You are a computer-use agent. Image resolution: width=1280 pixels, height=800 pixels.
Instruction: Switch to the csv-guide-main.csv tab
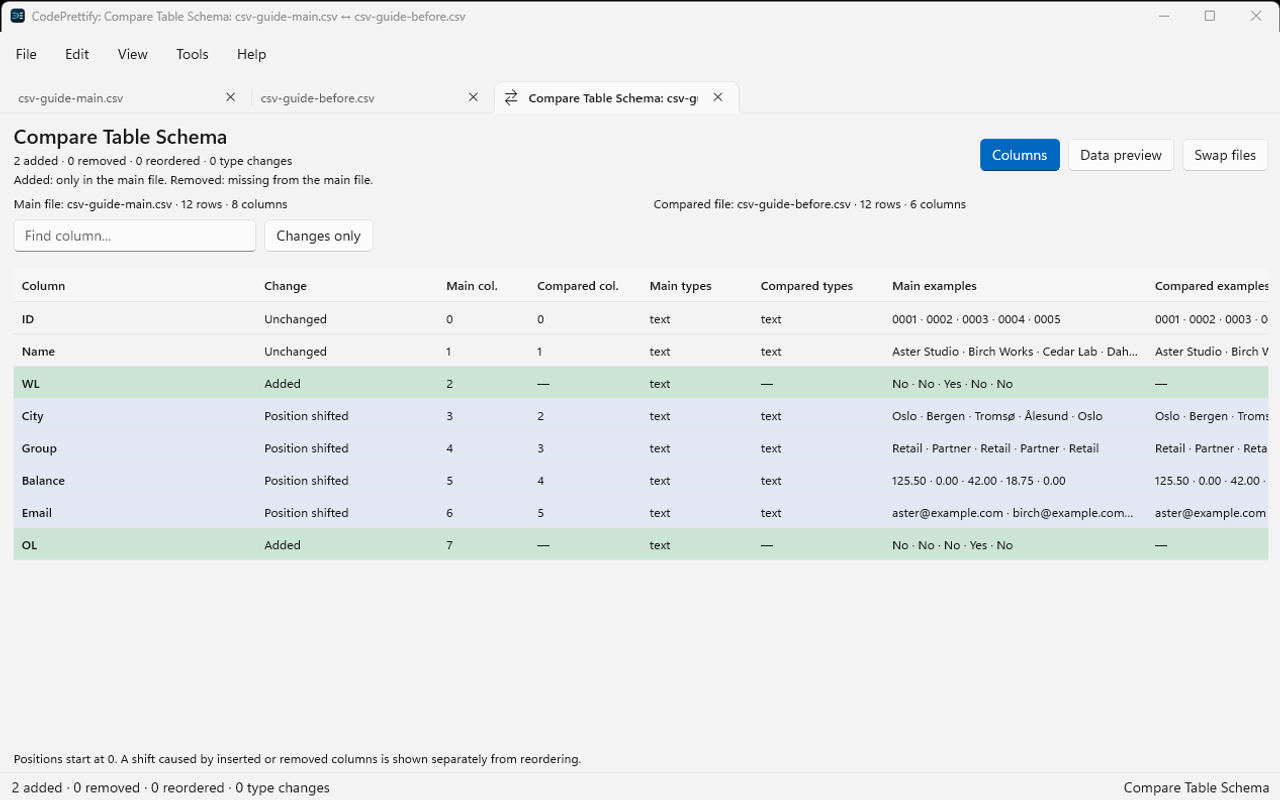(x=124, y=98)
